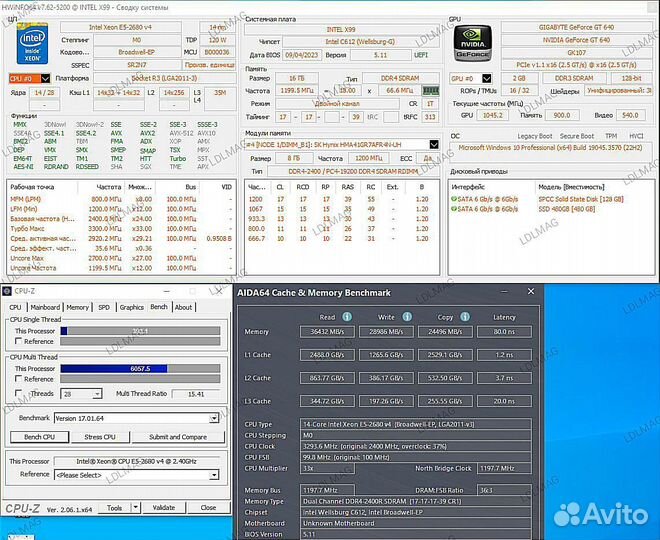The width and height of the screenshot is (660, 540).
Task: Click the multi thread Reference bar
Action: pyautogui.click(x=140, y=379)
